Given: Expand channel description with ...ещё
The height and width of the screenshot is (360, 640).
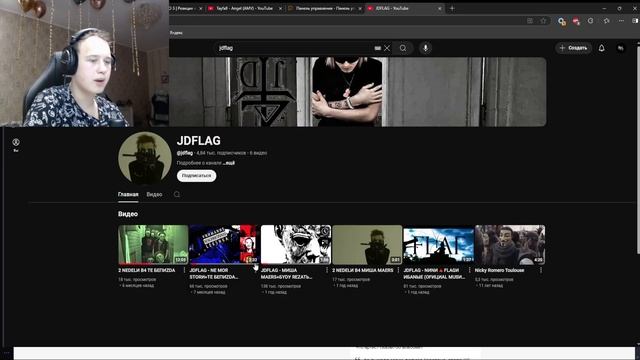Looking at the screenshot, I should (229, 163).
